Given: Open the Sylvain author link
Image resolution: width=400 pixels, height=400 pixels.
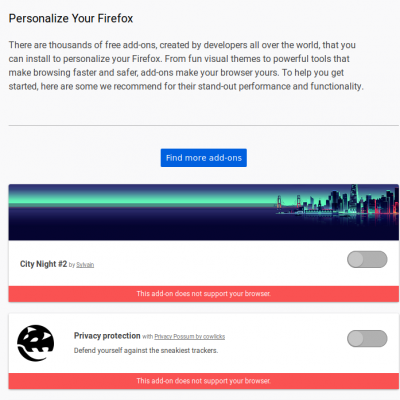Looking at the screenshot, I should pyautogui.click(x=85, y=265).
